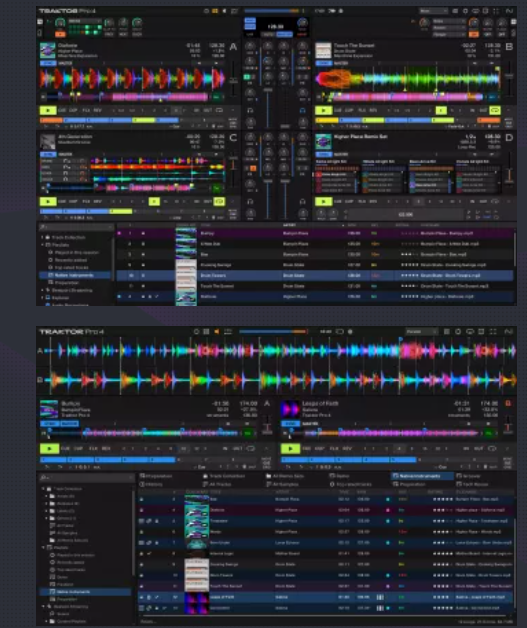Click fullscreen icon in bottom window header
Viewport: 527px width, 628px height.
pos(493,332)
